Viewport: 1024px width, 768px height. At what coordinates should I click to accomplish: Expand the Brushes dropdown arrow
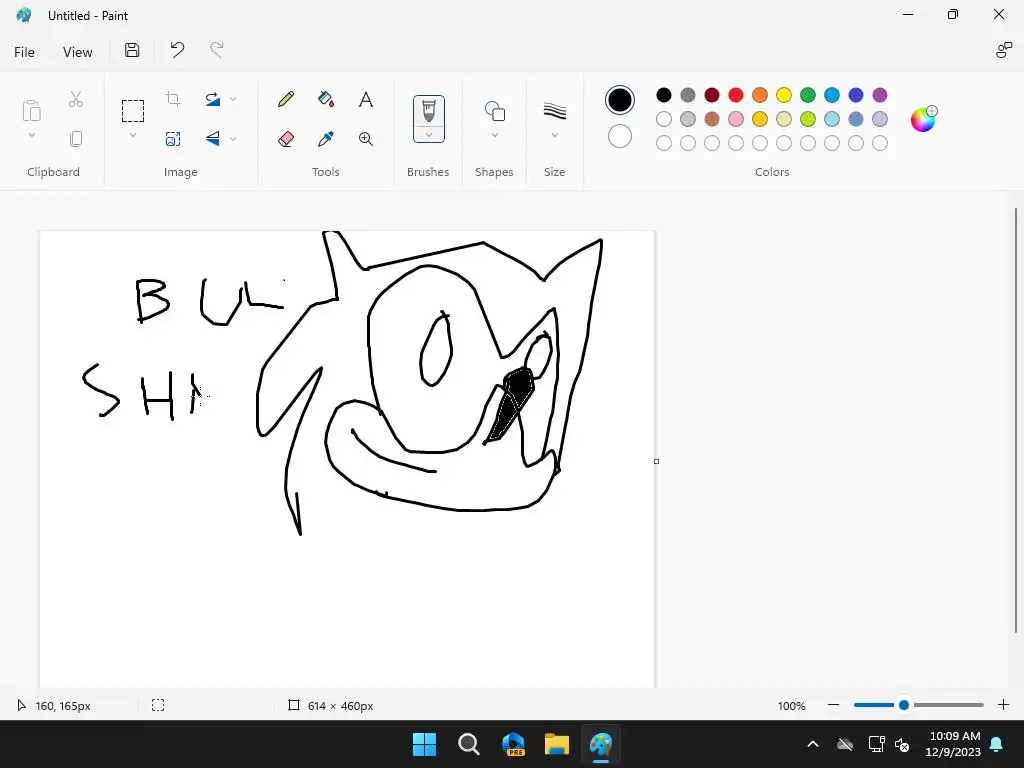tap(428, 135)
